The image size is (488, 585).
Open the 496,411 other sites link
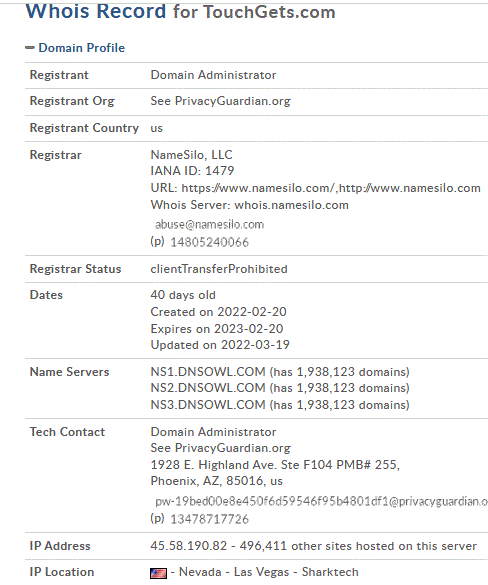coord(358,546)
